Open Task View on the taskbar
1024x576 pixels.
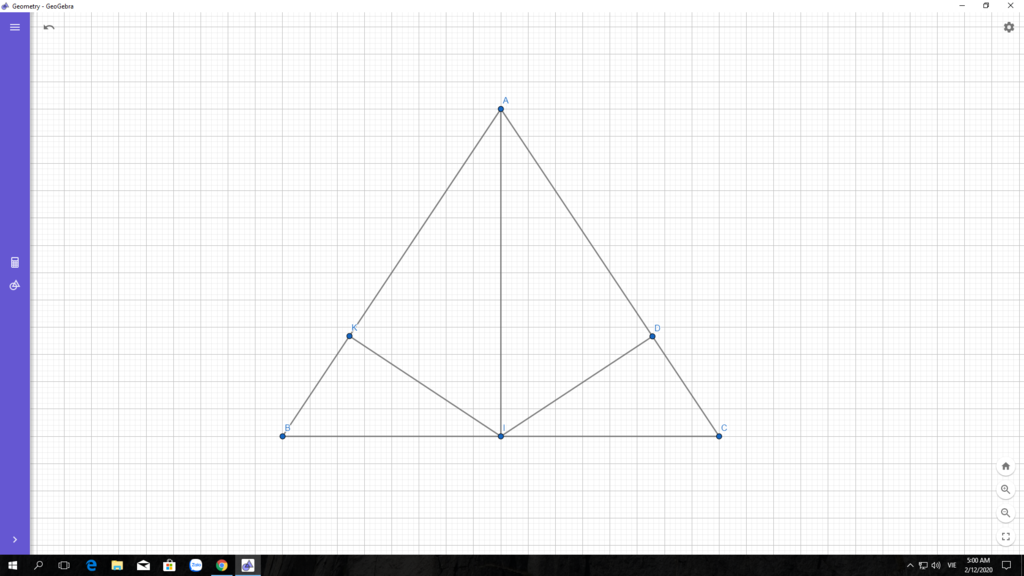(x=64, y=566)
